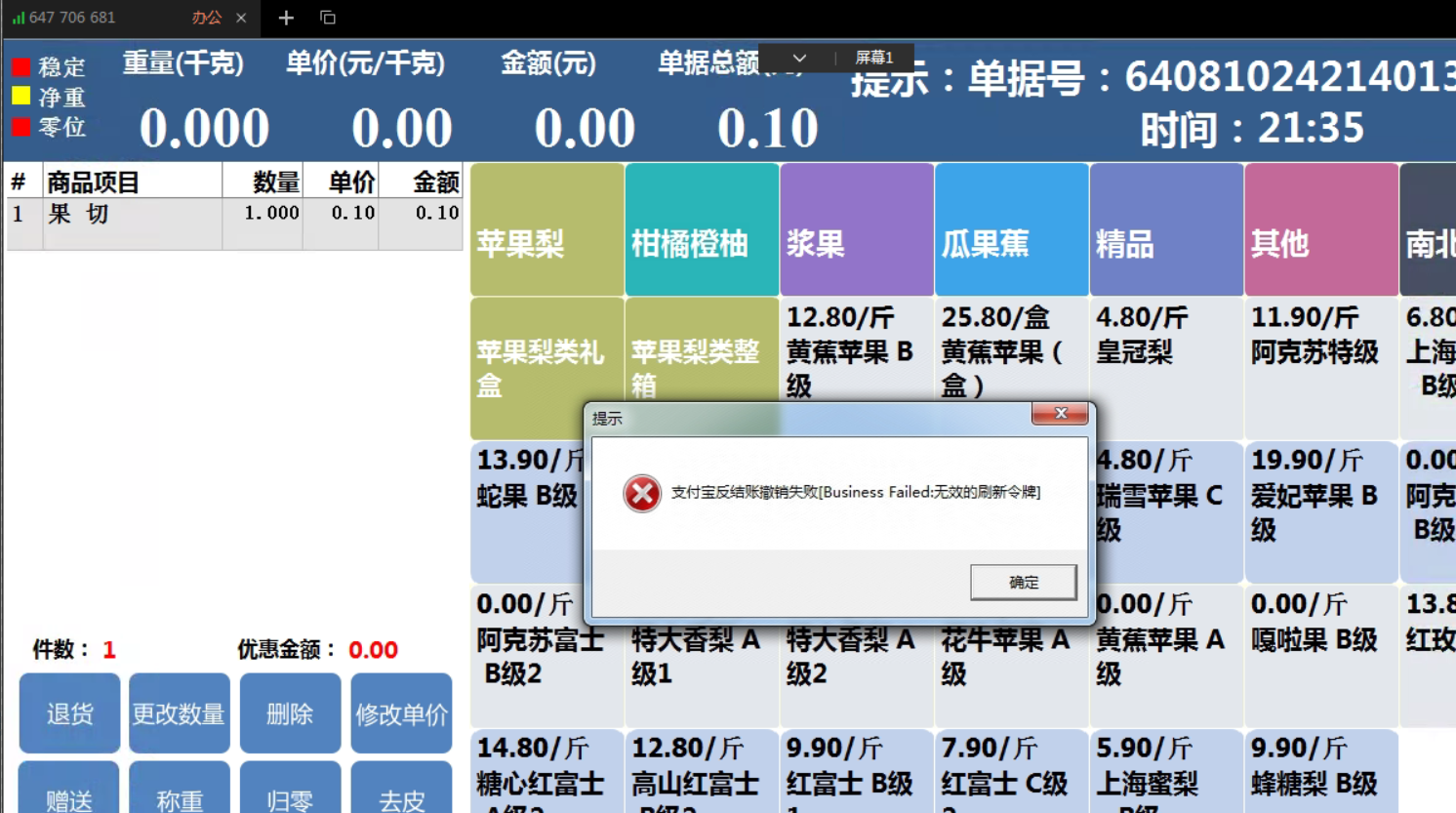Select product 上海蜜梨 5.90/斤
The height and width of the screenshot is (813, 1456).
(1166, 771)
